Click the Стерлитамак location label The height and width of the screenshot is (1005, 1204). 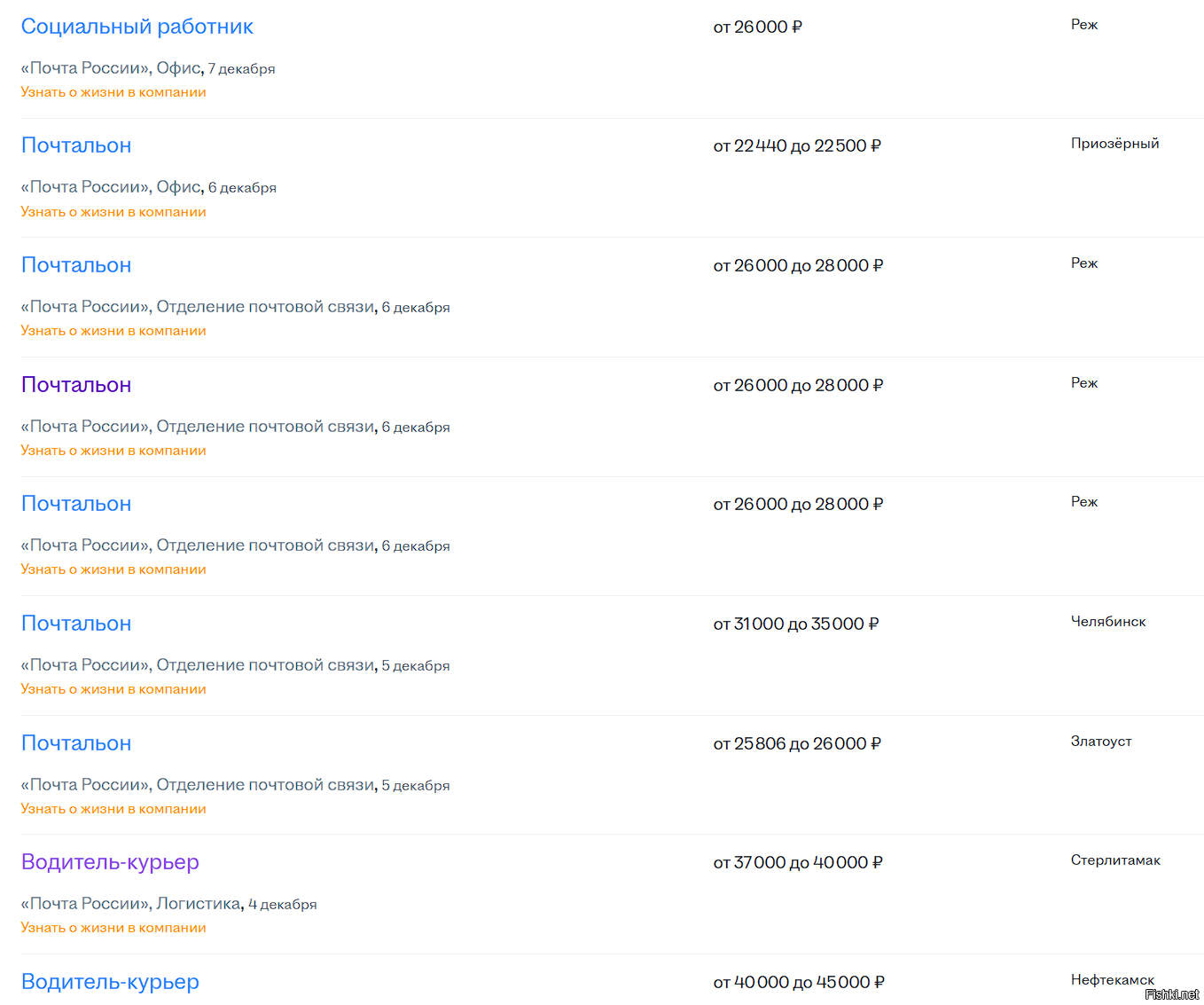point(1115,860)
